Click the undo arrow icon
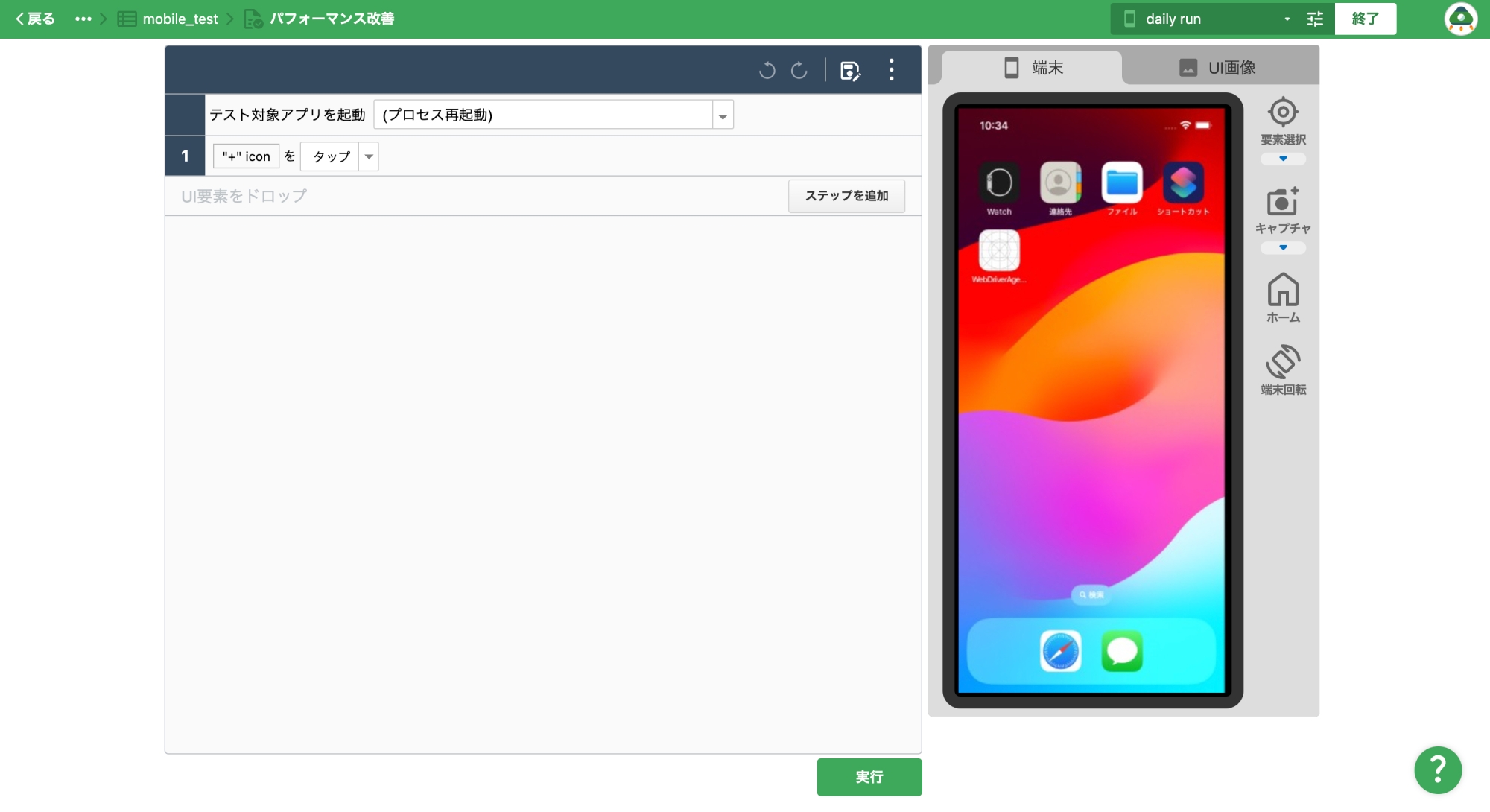Viewport: 1490px width, 812px height. [x=767, y=70]
